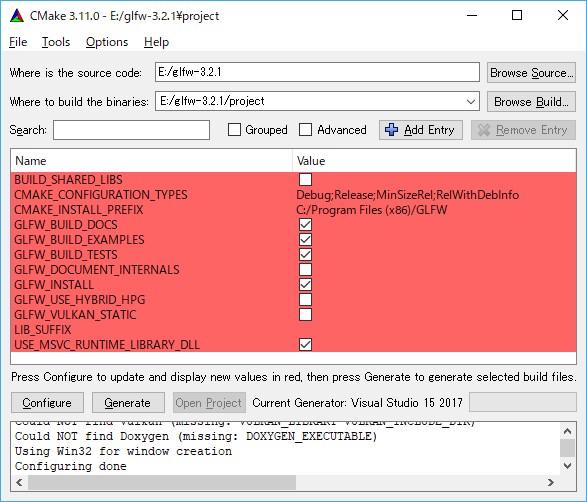This screenshot has width=587, height=502.
Task: Click the blue plus Add Entry icon
Action: click(x=391, y=130)
